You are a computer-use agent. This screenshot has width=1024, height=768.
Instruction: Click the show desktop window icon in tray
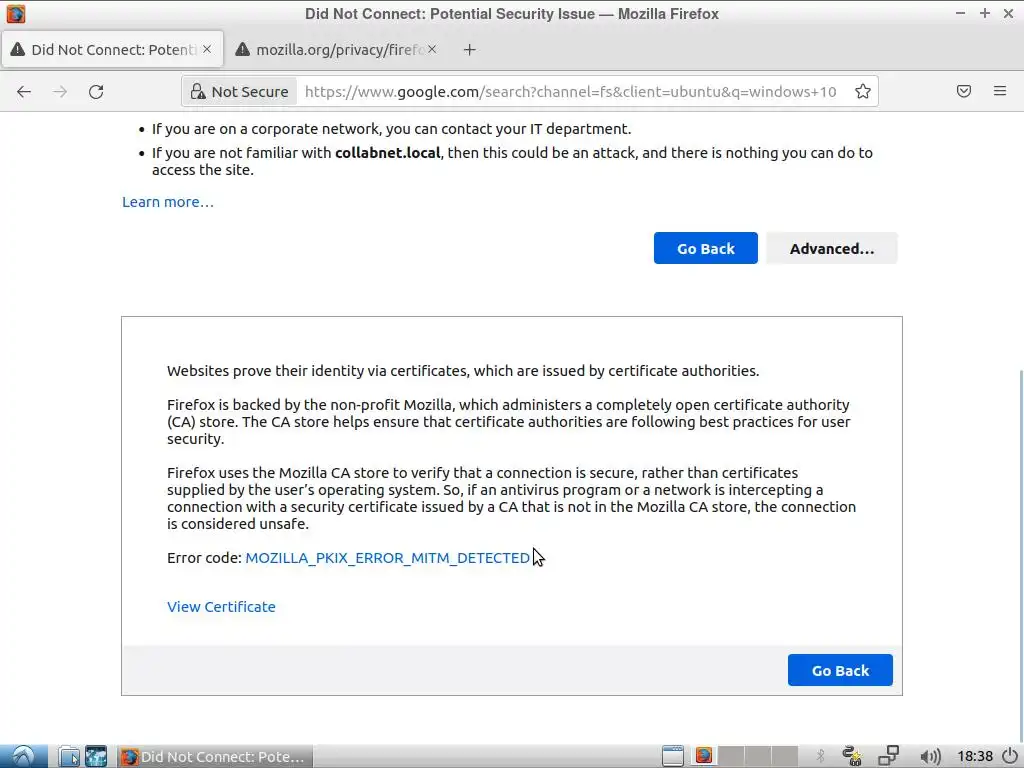(x=673, y=756)
